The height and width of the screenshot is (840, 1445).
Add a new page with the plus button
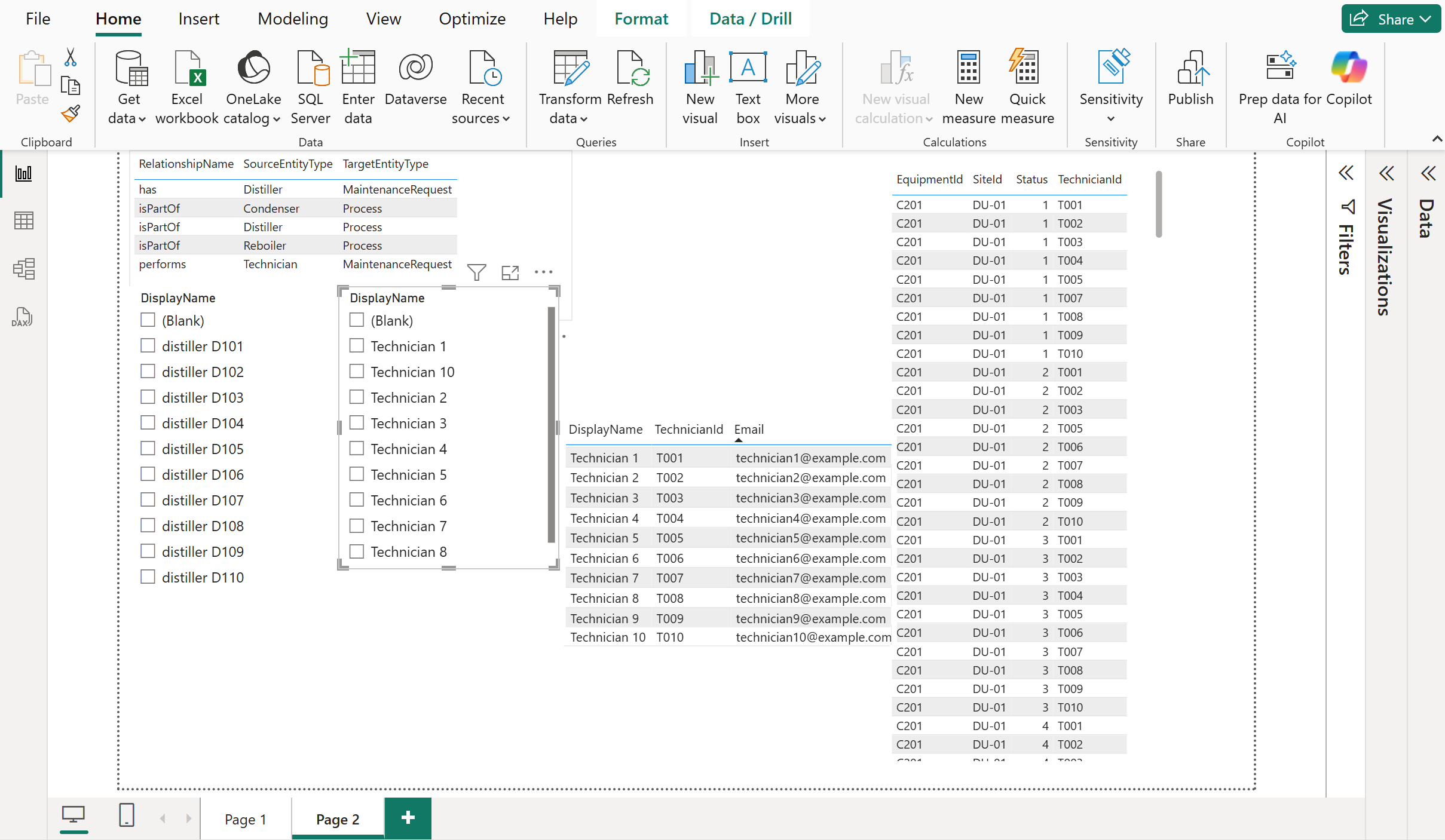coord(408,818)
